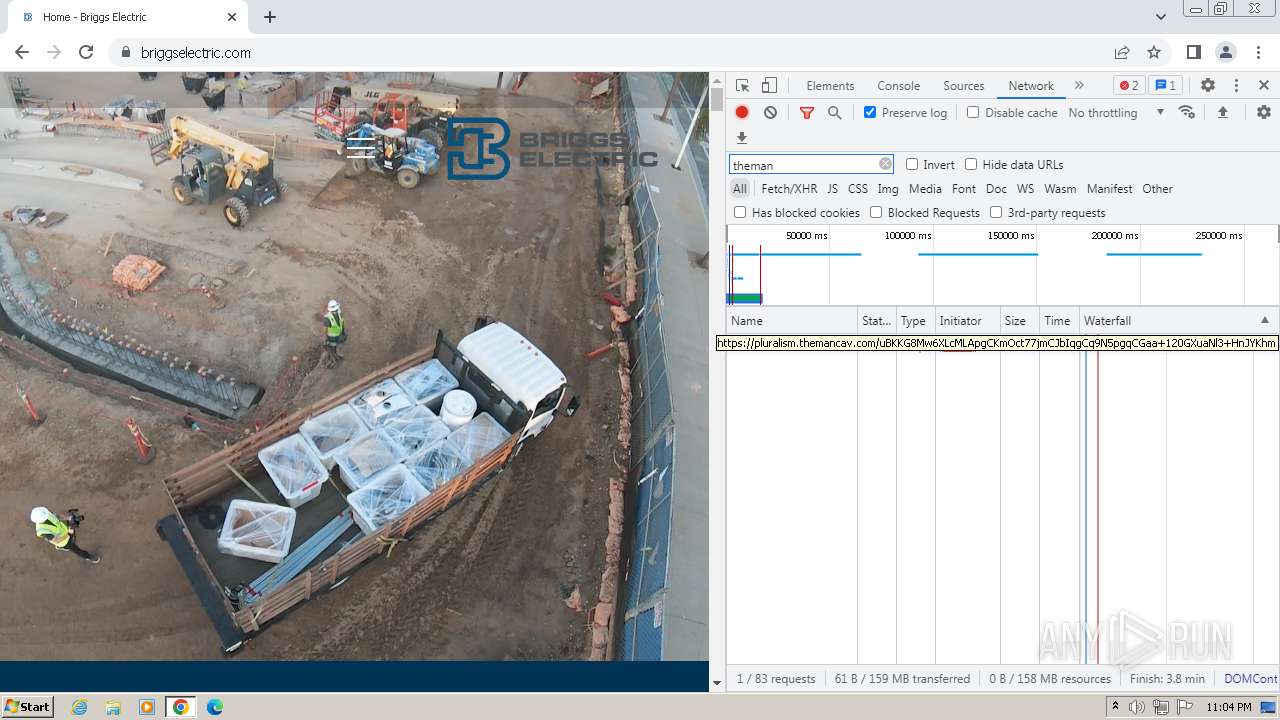Toggle the network filter funnel icon
1280x720 pixels.
[x=807, y=113]
